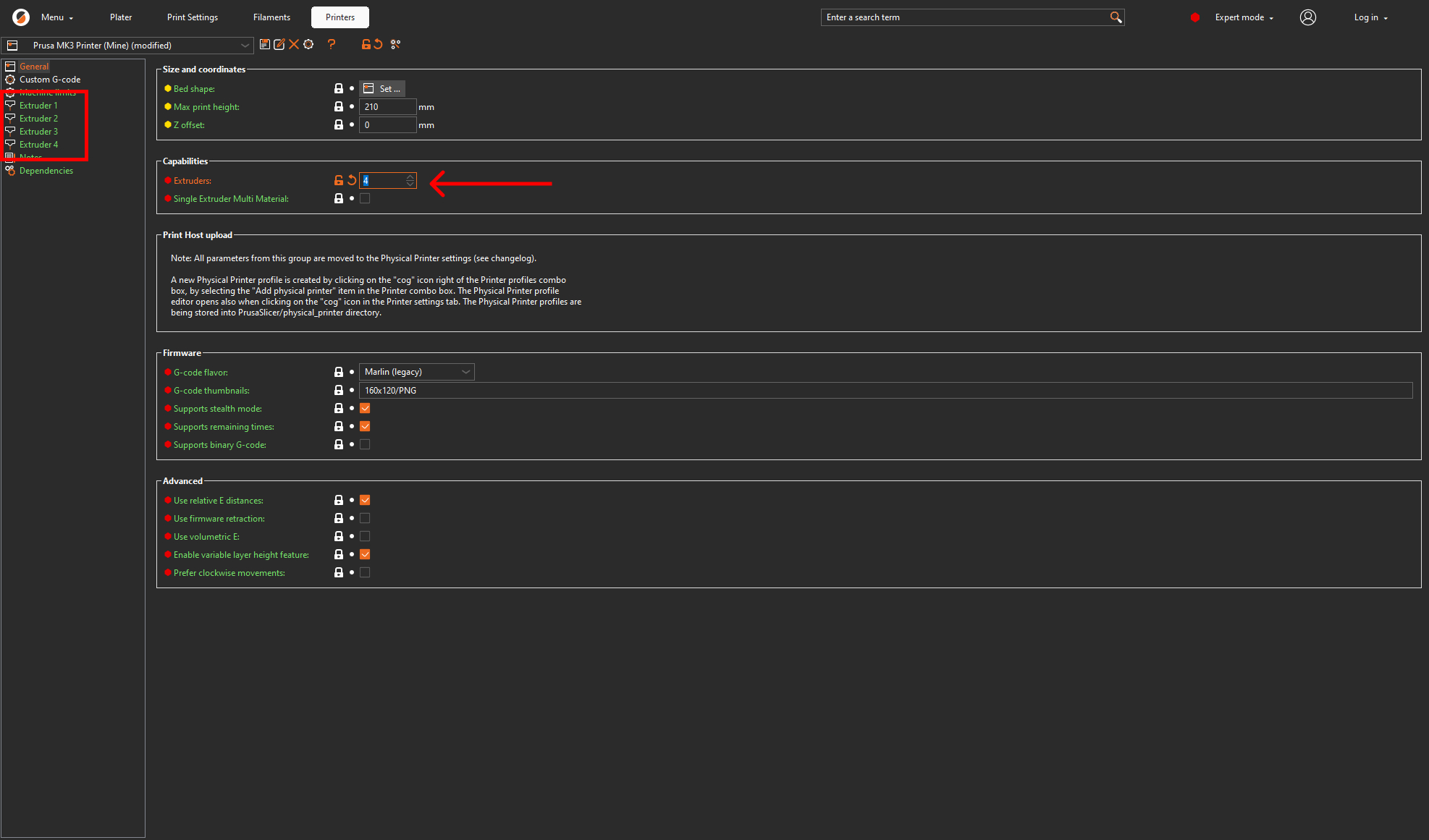This screenshot has height=840, width=1429.
Task: Click the PrusaSlicer logo icon
Action: pyautogui.click(x=21, y=17)
